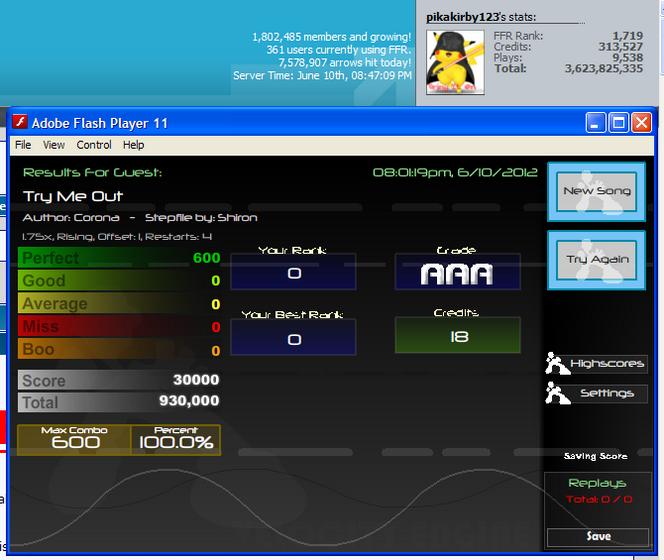The width and height of the screenshot is (664, 560).
Task: Click the Credits value box showing 18
Action: [x=457, y=335]
